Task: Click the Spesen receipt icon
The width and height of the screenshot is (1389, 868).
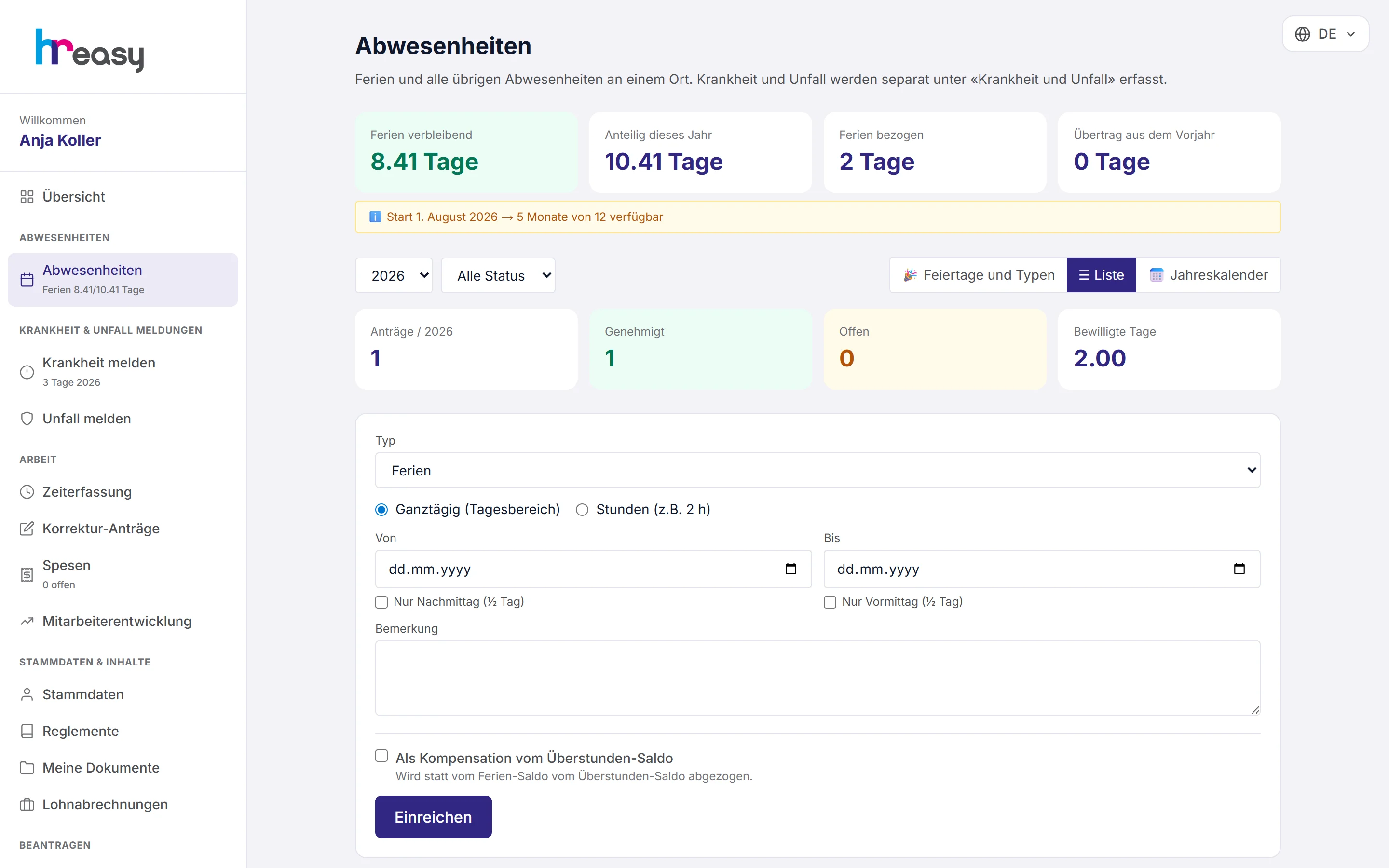Action: [27, 575]
